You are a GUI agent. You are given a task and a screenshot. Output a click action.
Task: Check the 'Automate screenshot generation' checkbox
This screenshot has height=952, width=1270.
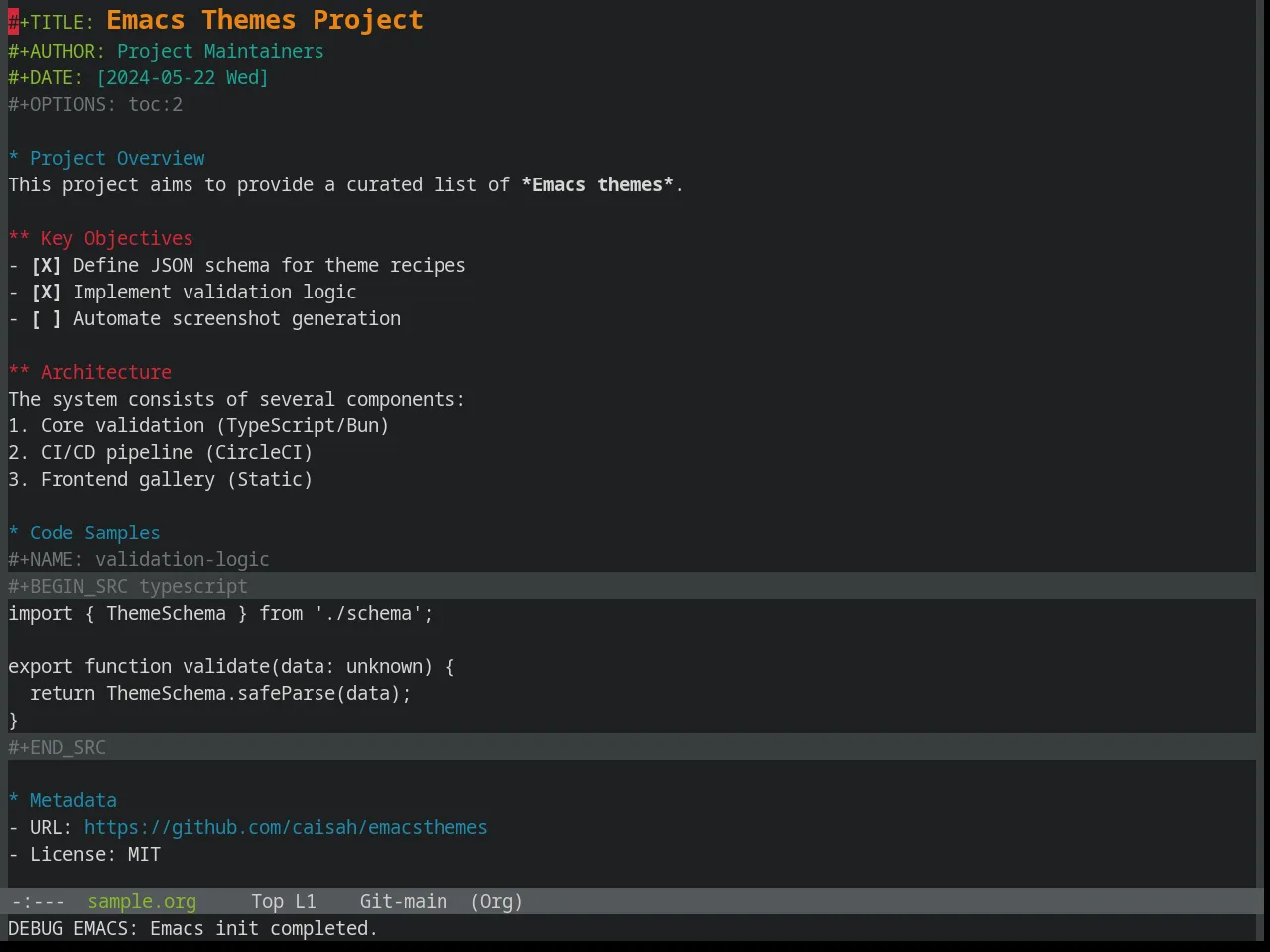tap(46, 319)
